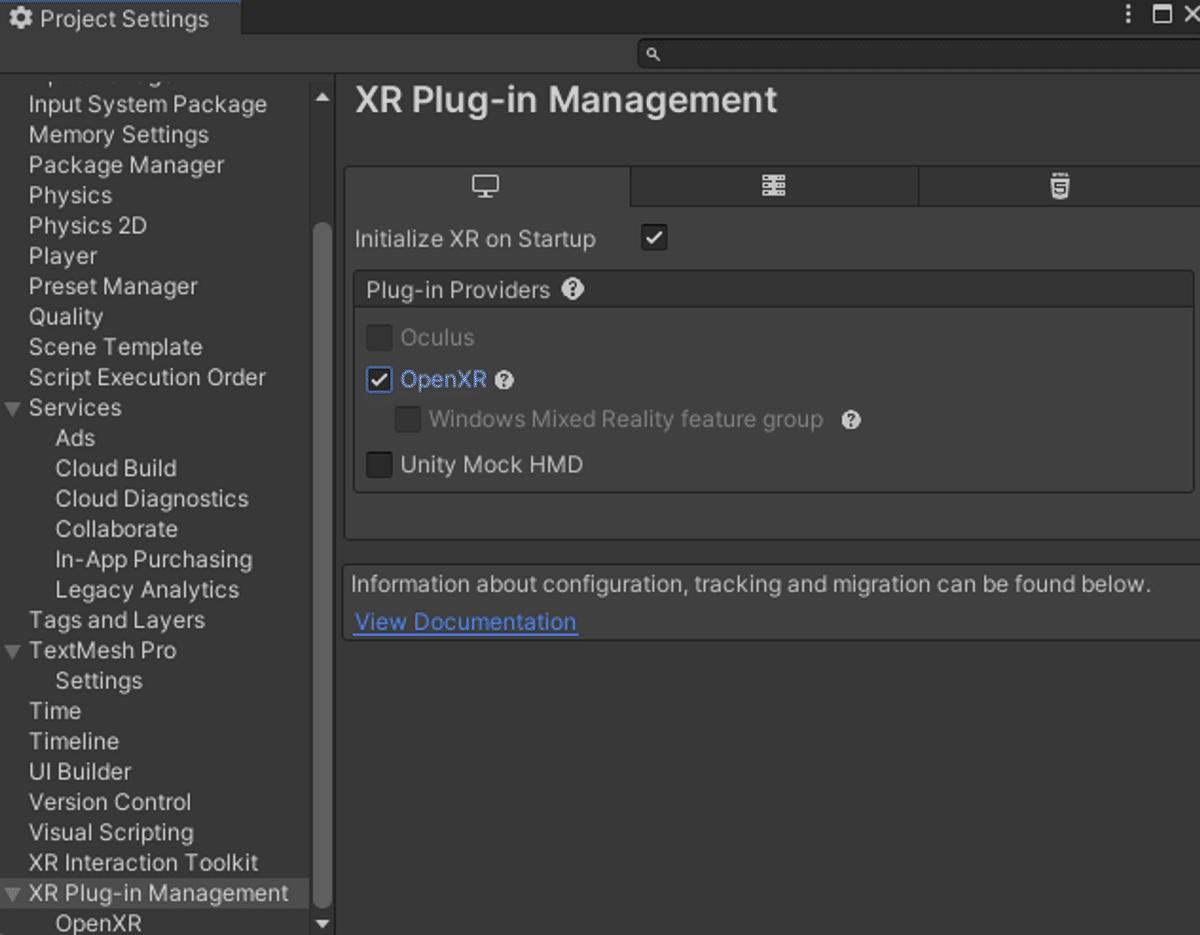Open help for Plug-in Providers
1200x935 pixels.
(572, 289)
